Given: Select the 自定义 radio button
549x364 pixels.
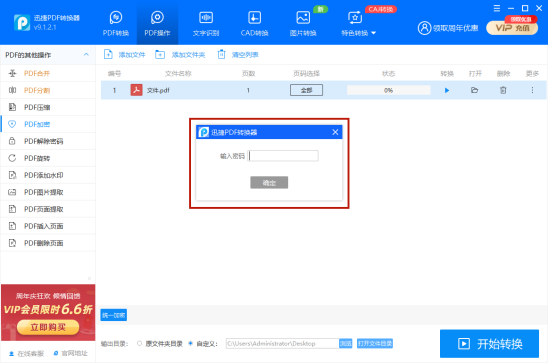Looking at the screenshot, I should pos(190,344).
